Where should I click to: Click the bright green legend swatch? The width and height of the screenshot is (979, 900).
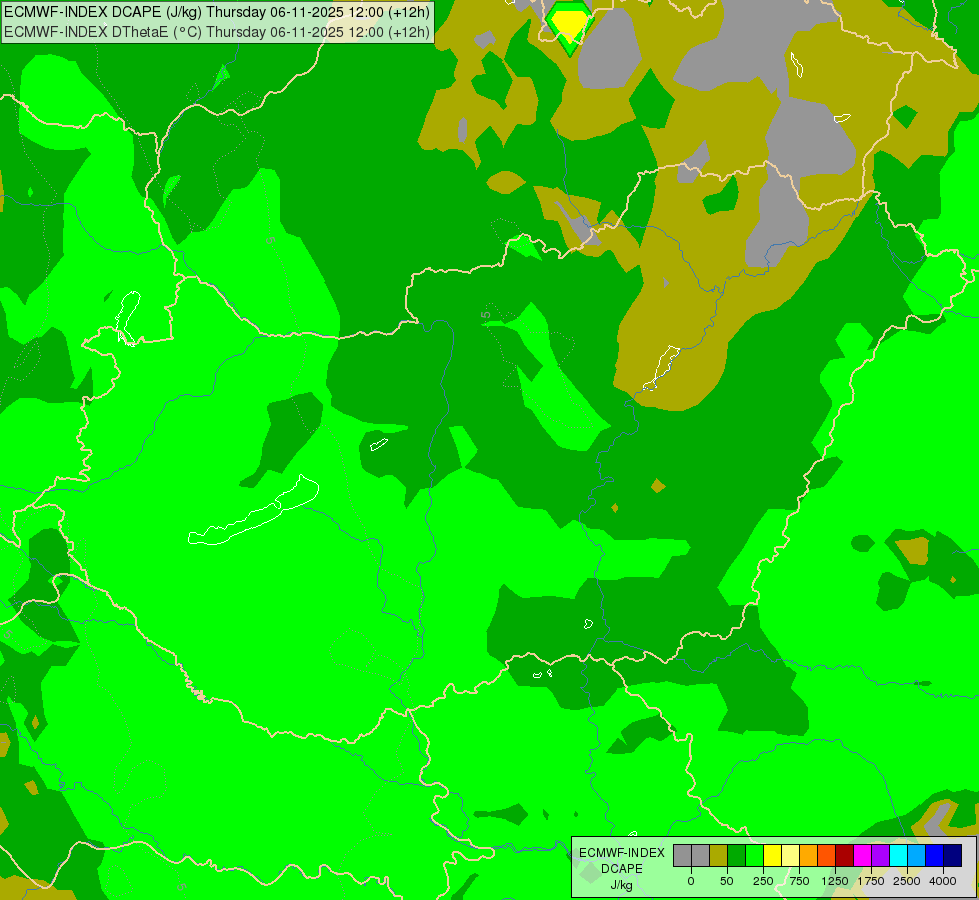tap(754, 856)
